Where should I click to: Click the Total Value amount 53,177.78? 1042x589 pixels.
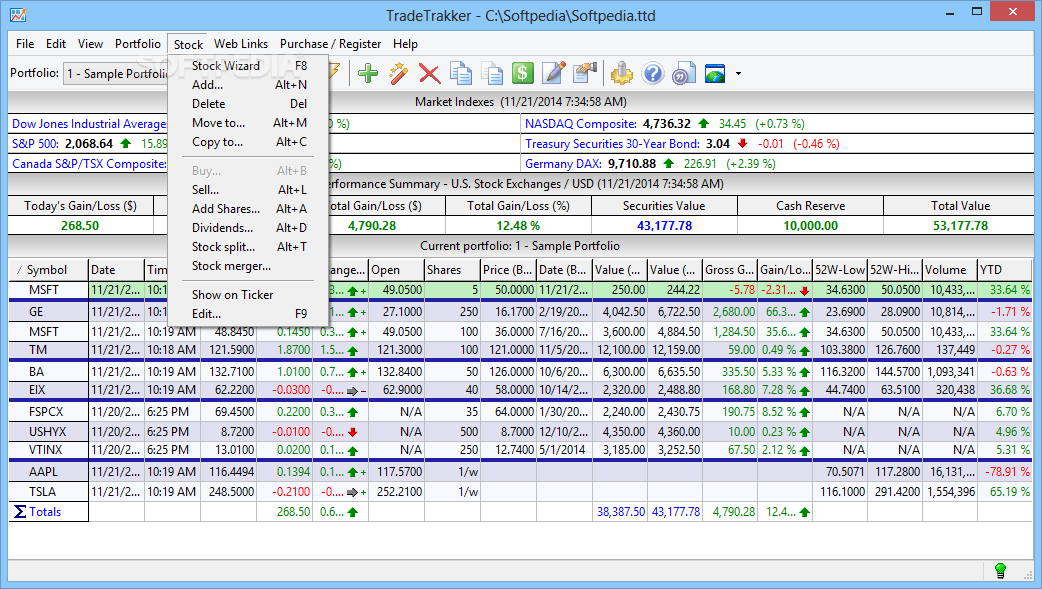point(960,225)
